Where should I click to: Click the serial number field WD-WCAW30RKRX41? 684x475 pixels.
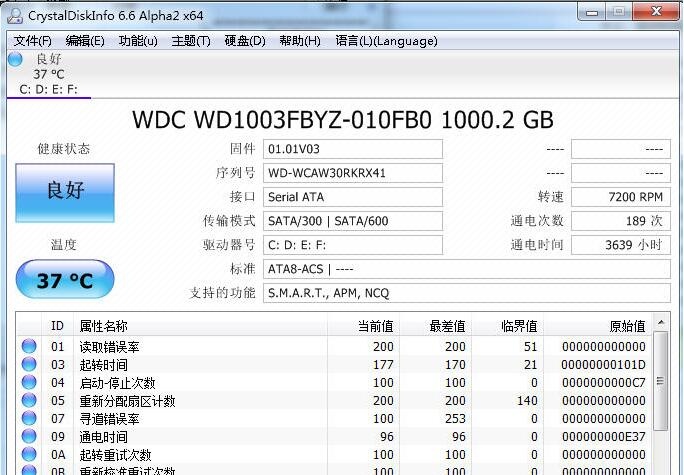click(x=353, y=173)
